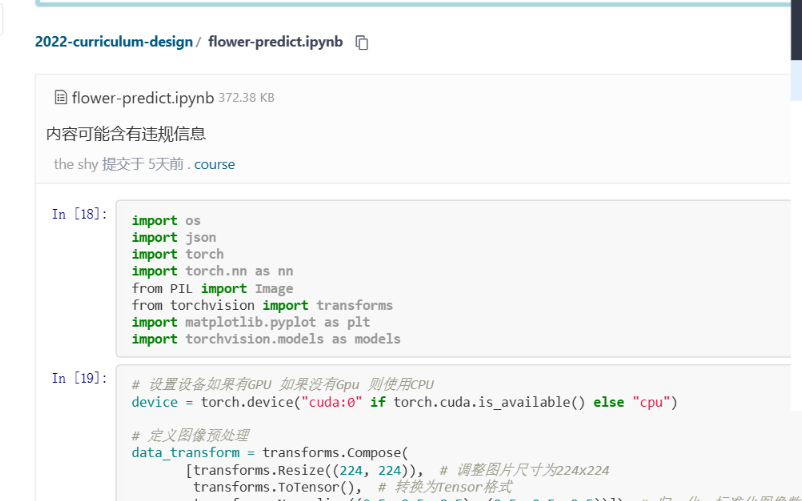
Task: Click the 'from torchvision import transforms' line
Action: coord(262,305)
